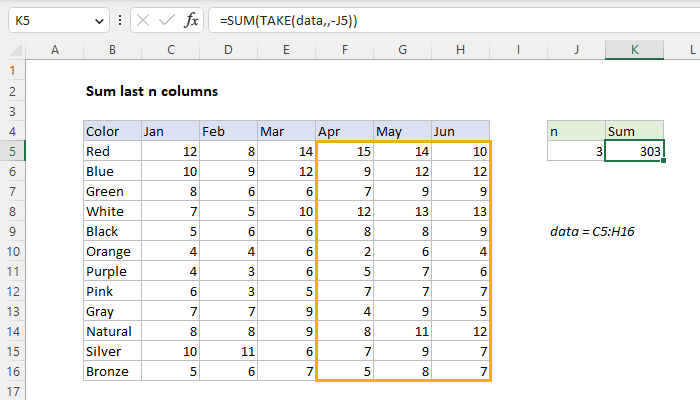Select column J header

pos(577,50)
